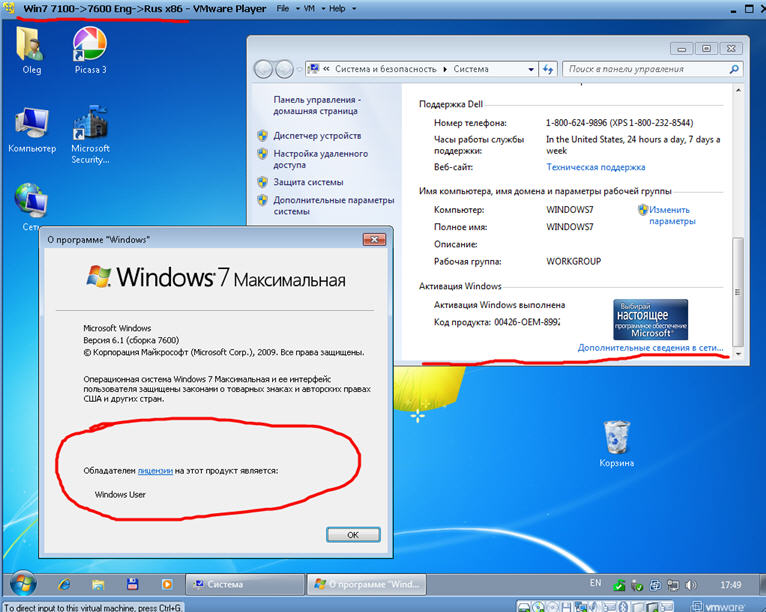
Task: Click the scrollbar thumb in Система window
Action: (738, 292)
